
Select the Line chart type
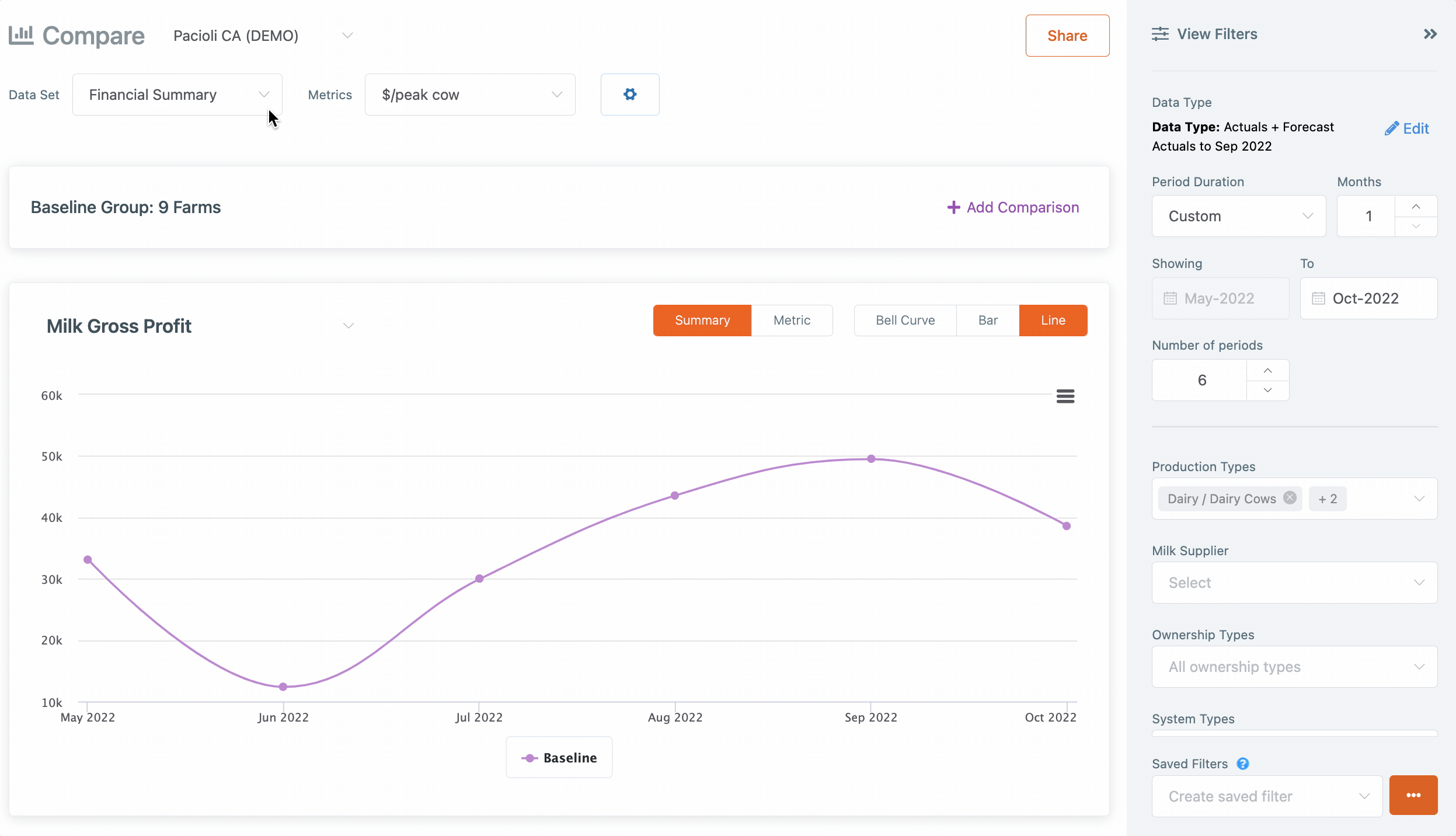(1053, 320)
